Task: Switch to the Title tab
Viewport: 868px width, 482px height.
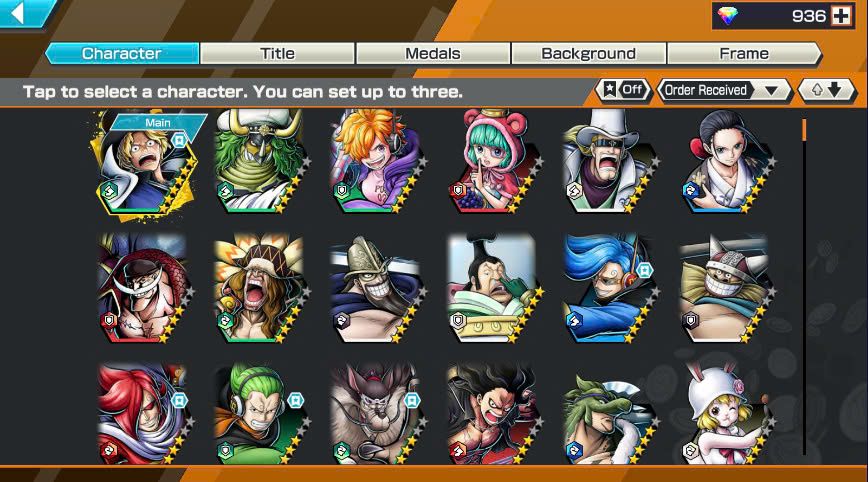Action: click(x=277, y=54)
